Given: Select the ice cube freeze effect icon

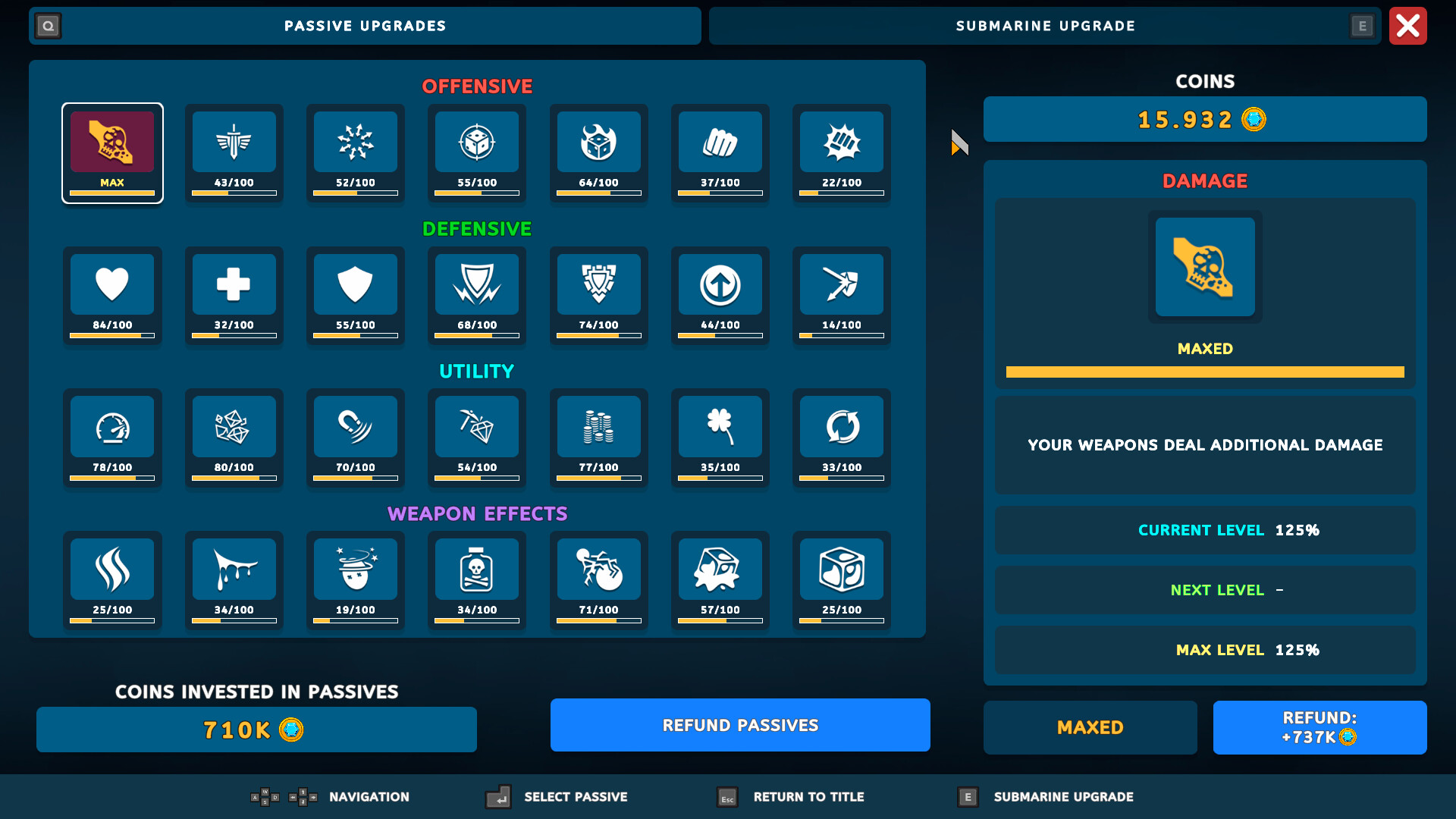Looking at the screenshot, I should (842, 569).
